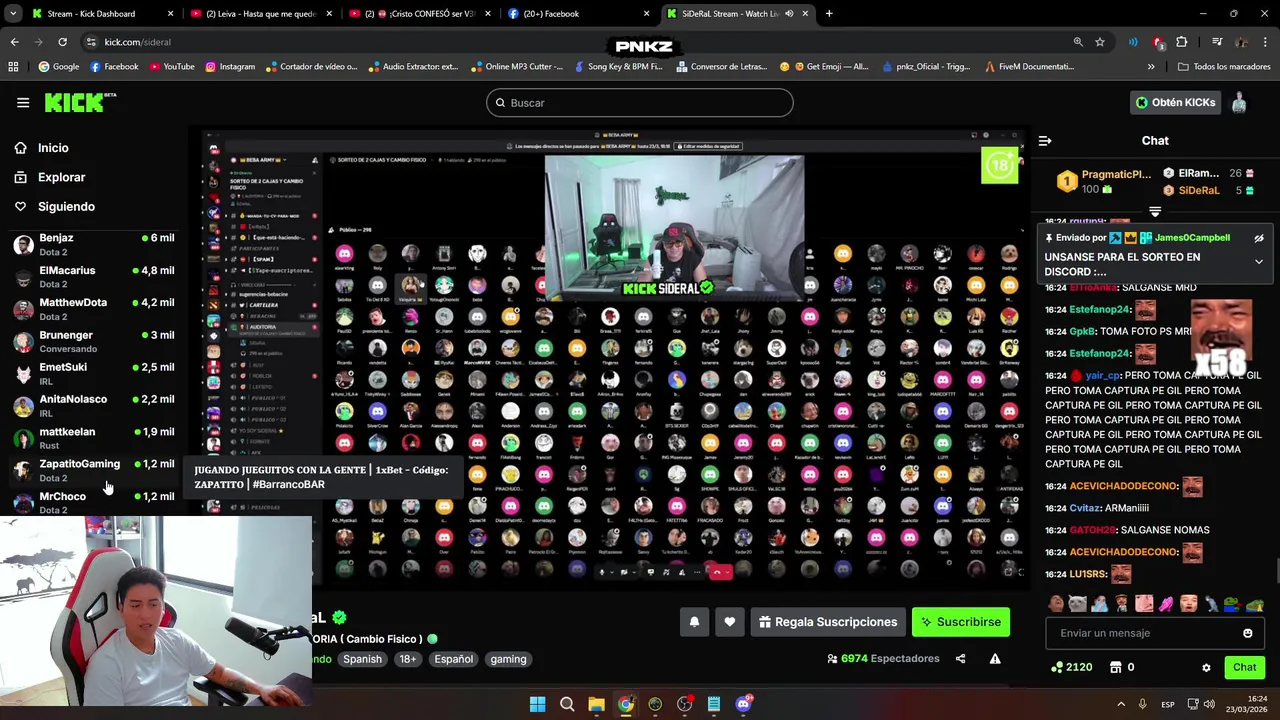Screen dimensions: 1280x720
Task: Open the channel store icon
Action: pos(1115,667)
